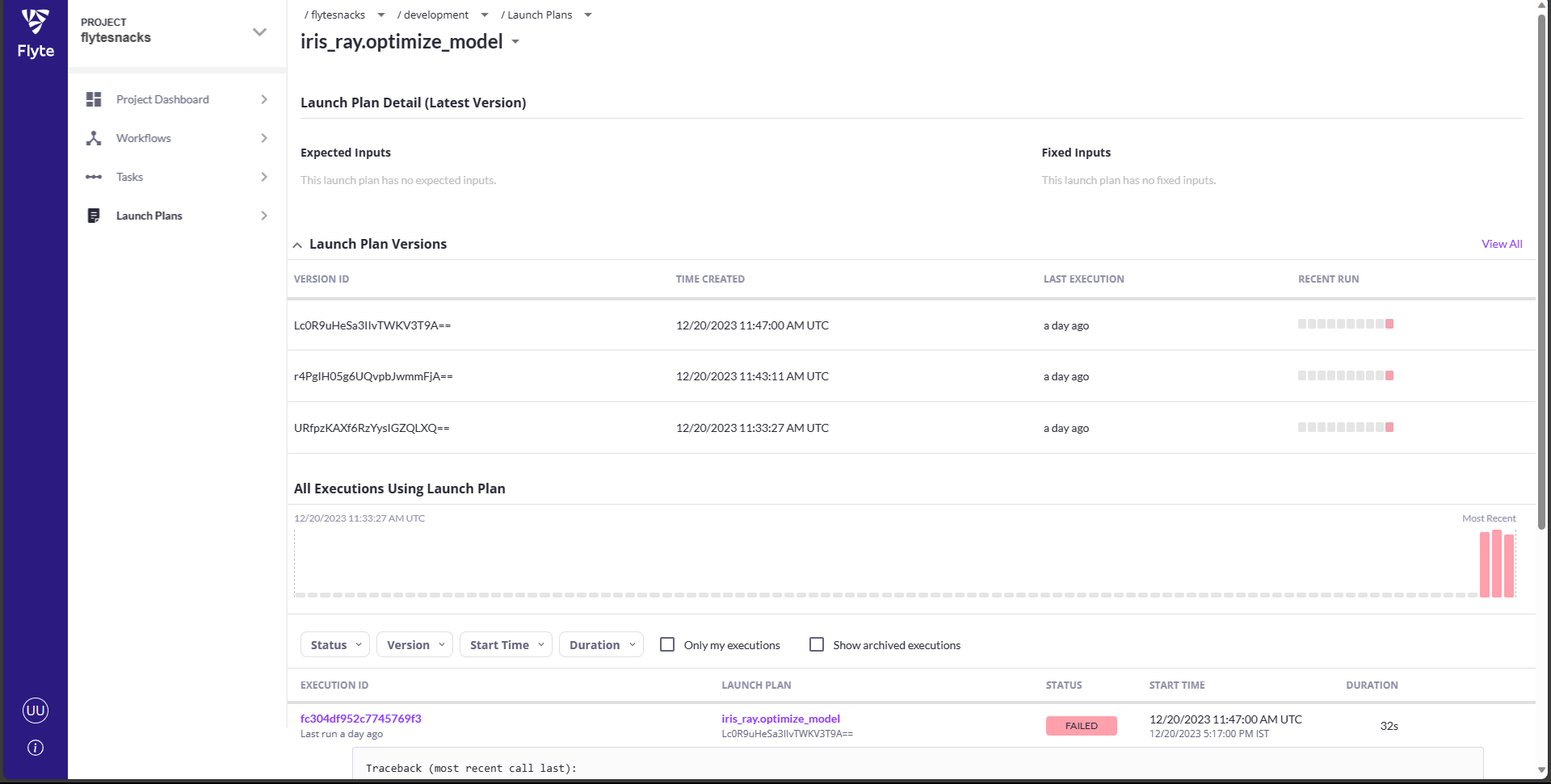Expand the flytesnacks project selector
This screenshot has width=1551, height=784.
point(259,32)
